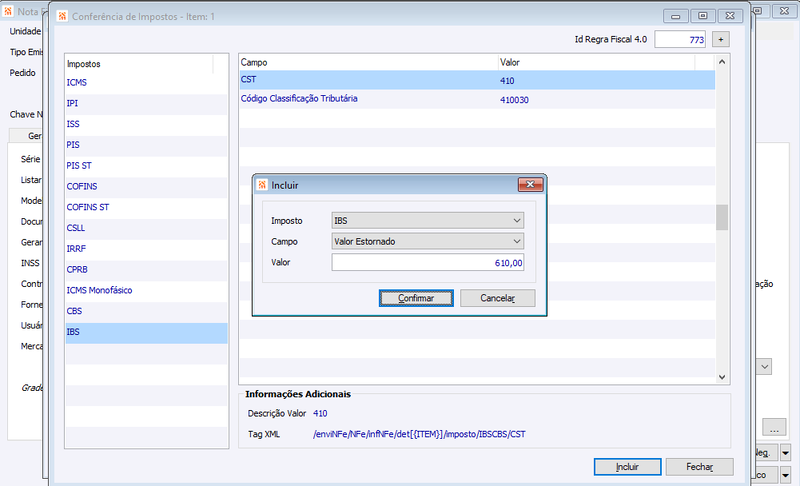
Task: Click the Valor input field with 610,00
Action: (428, 263)
